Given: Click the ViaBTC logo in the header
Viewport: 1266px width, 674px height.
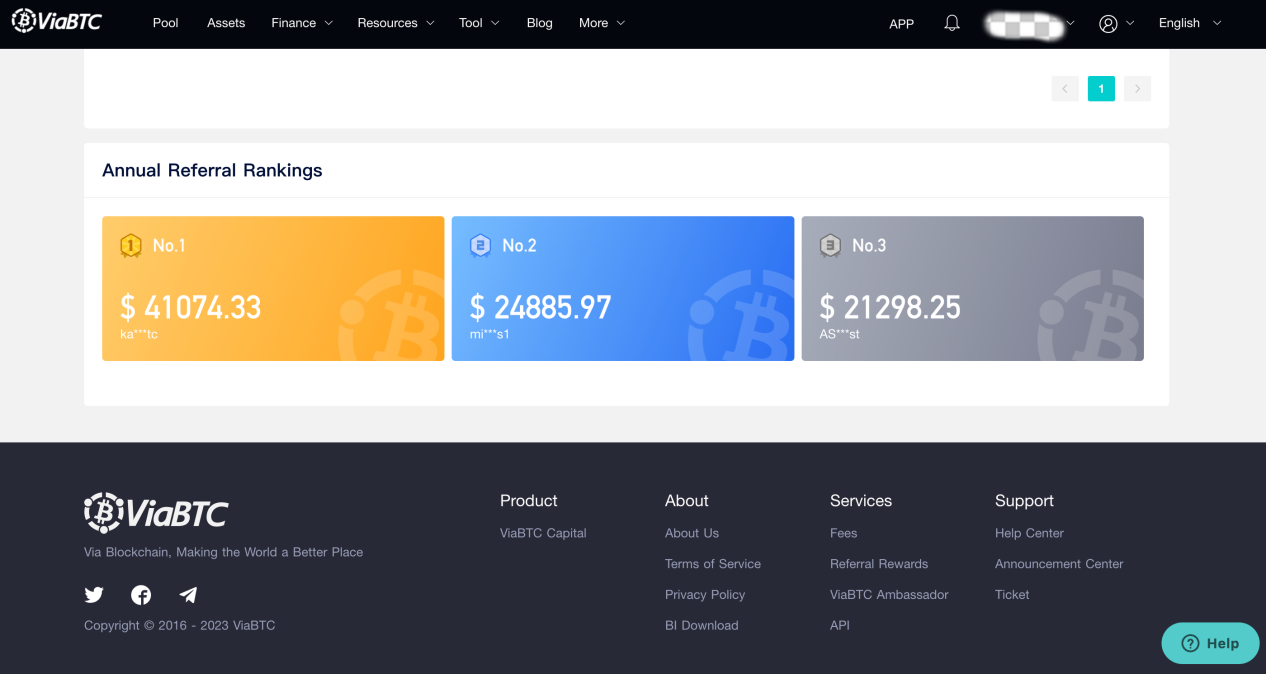Looking at the screenshot, I should click(57, 22).
